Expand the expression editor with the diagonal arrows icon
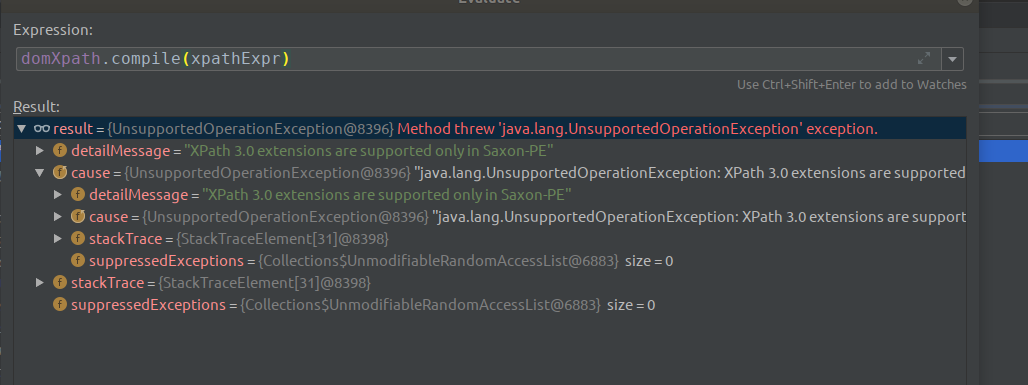This screenshot has width=1028, height=385. click(924, 58)
